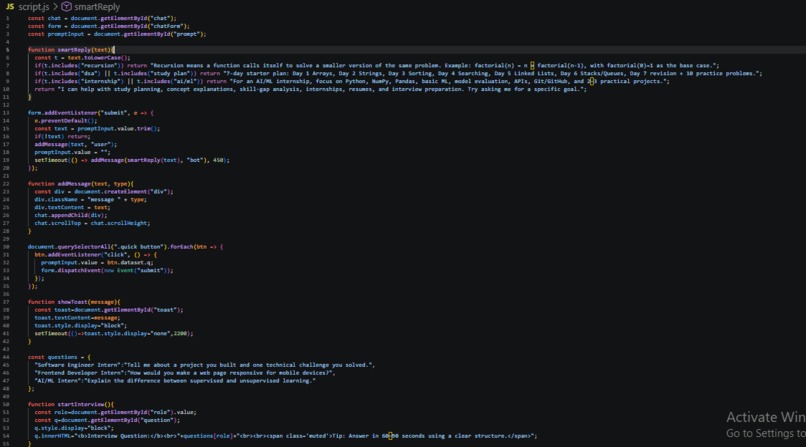The height and width of the screenshot is (447, 806).
Task: Click the setTimeout addMessage smartReply line
Action: coord(132,160)
